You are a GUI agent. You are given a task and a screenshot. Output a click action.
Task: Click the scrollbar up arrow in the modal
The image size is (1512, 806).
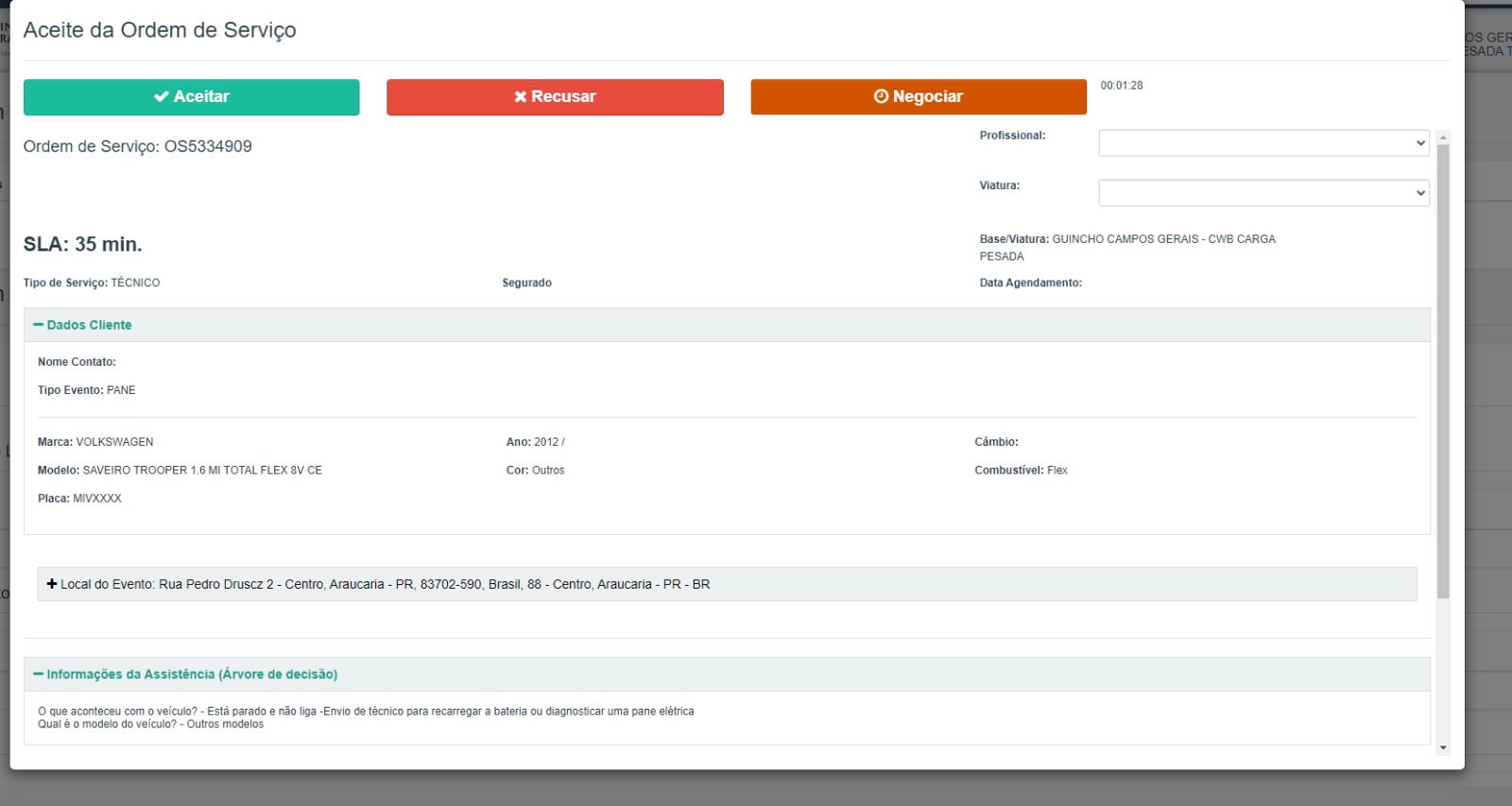(x=1443, y=138)
